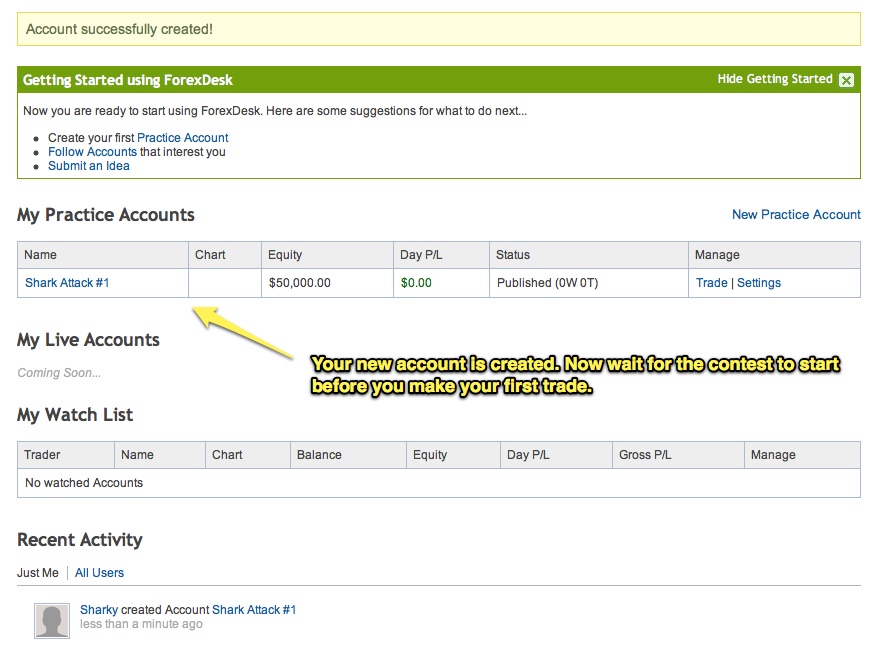This screenshot has width=890, height=664.
Task: Open Shark Attack #1 in Recent Activity
Action: coord(254,610)
